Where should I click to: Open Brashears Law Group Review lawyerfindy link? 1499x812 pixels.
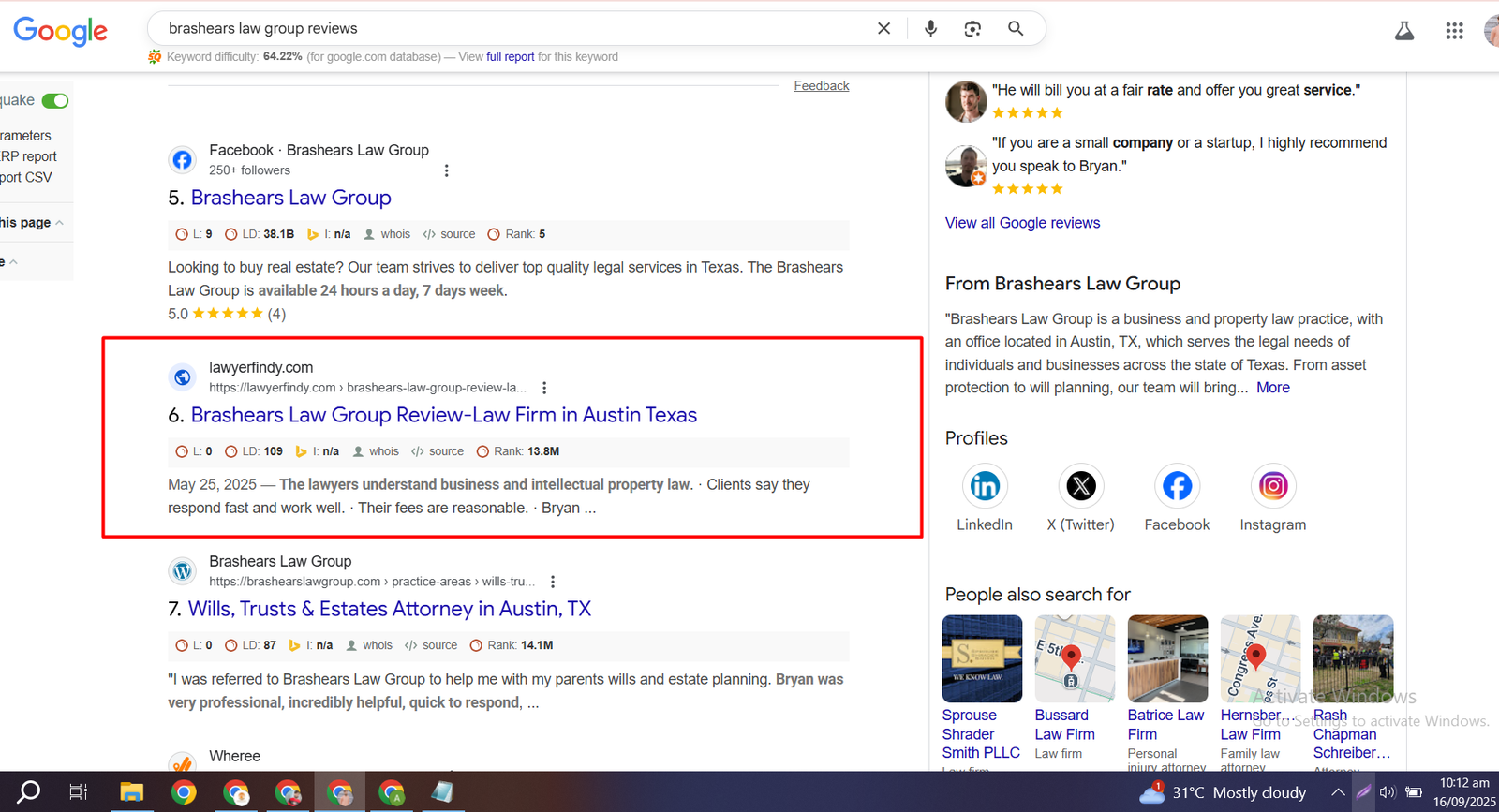click(443, 415)
